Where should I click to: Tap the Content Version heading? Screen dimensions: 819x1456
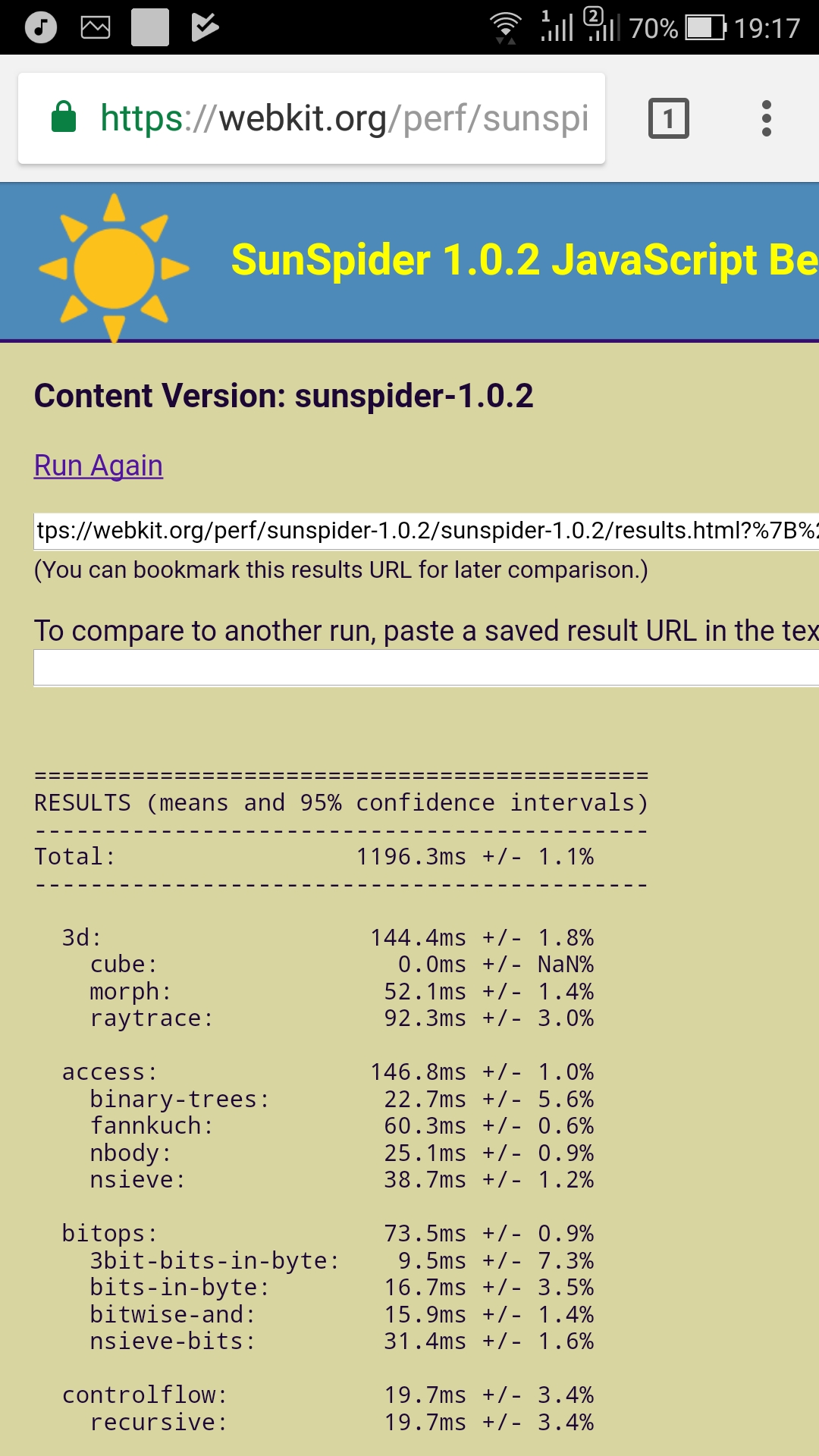tap(284, 396)
